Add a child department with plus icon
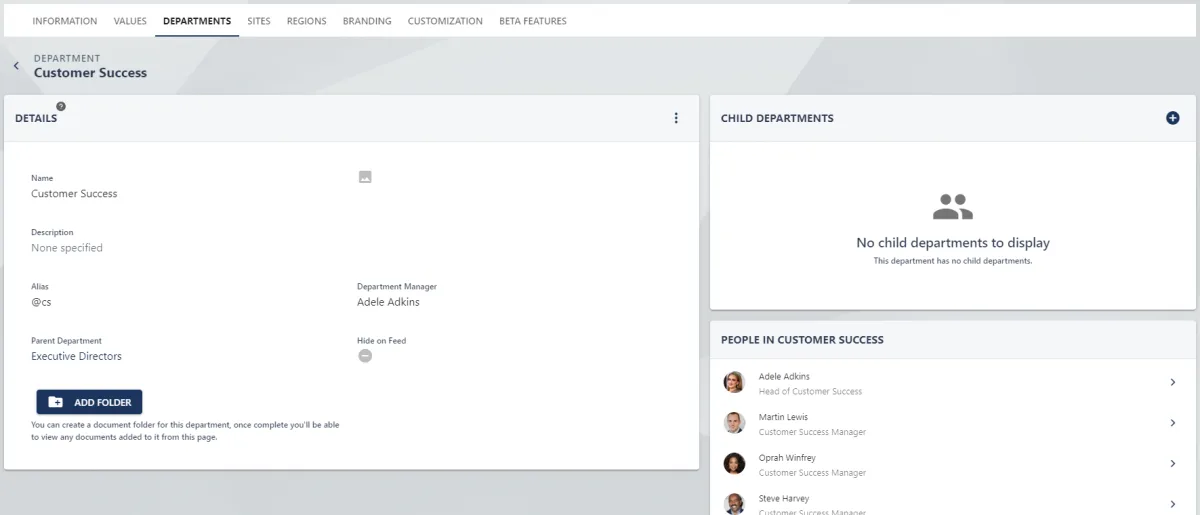The width and height of the screenshot is (1200, 515). [x=1173, y=118]
